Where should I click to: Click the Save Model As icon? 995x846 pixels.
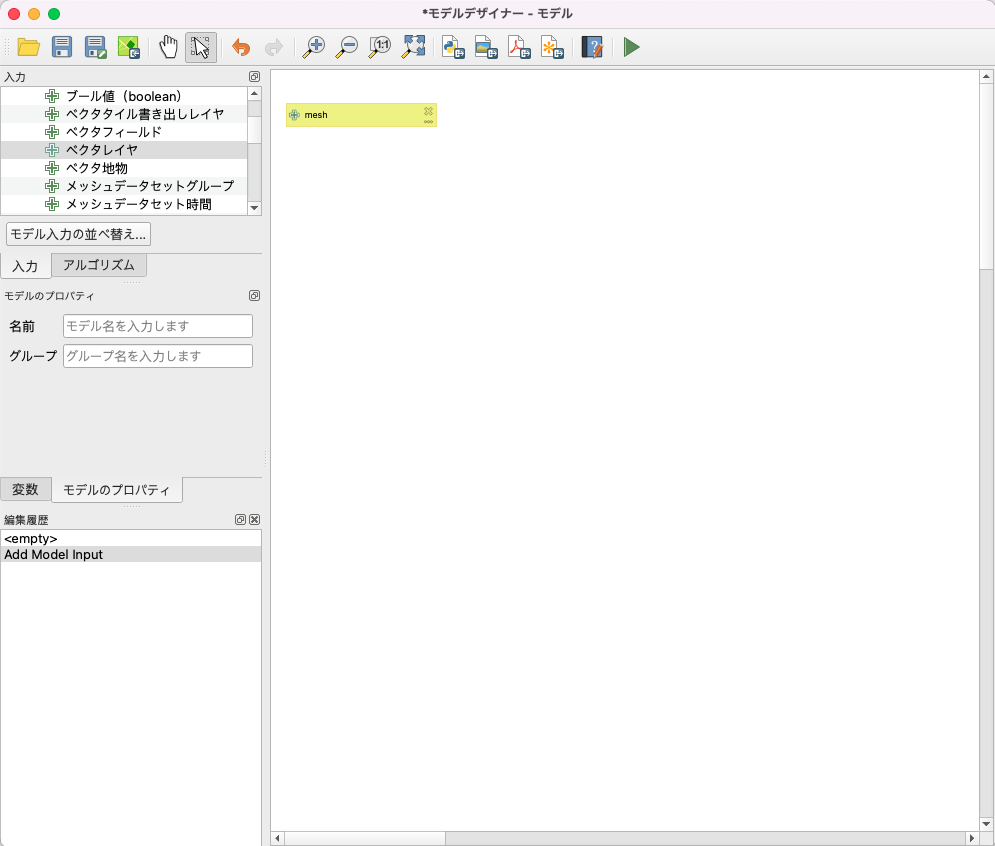click(x=95, y=47)
